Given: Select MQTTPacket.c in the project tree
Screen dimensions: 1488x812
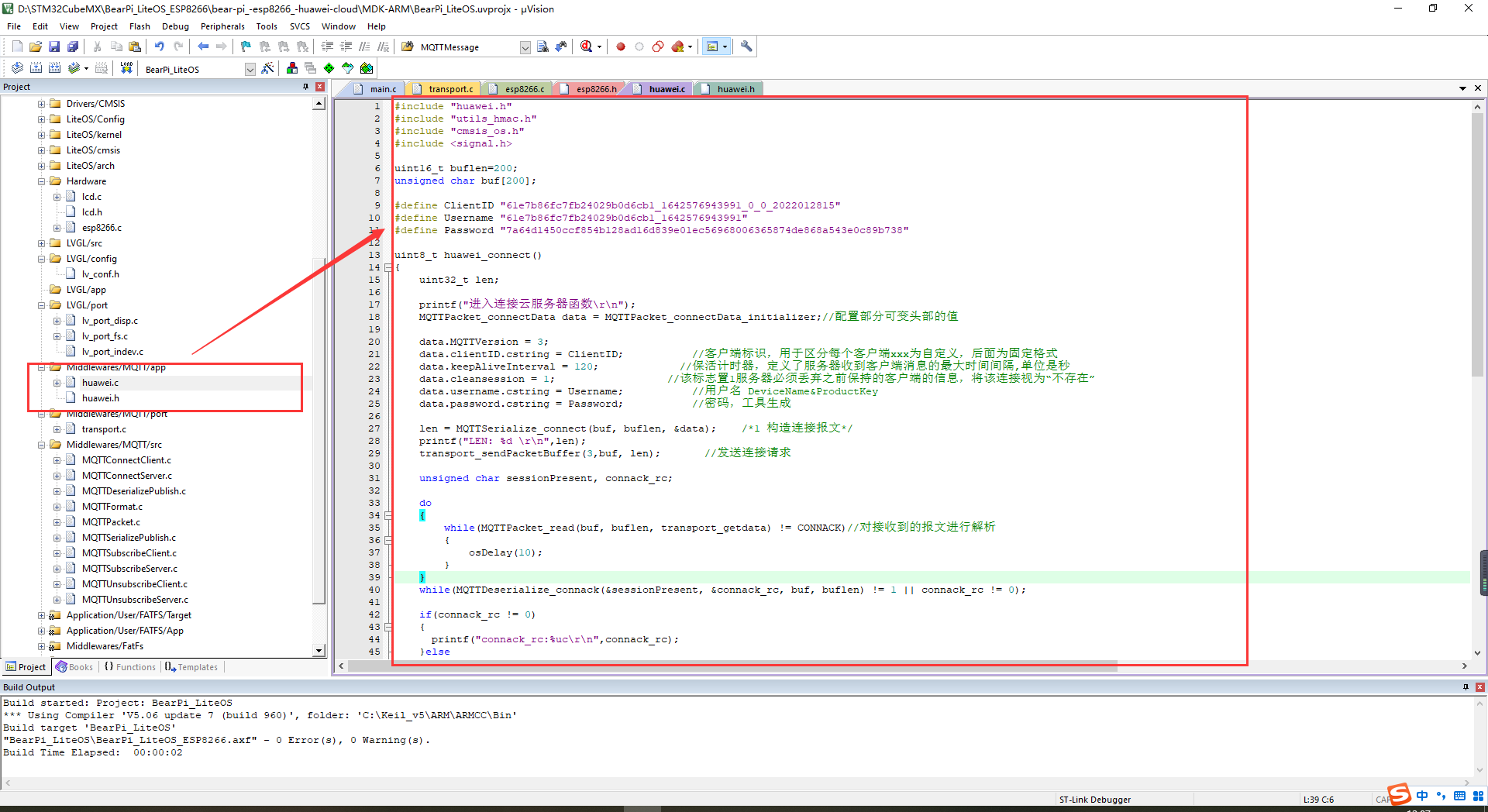Looking at the screenshot, I should [x=111, y=522].
